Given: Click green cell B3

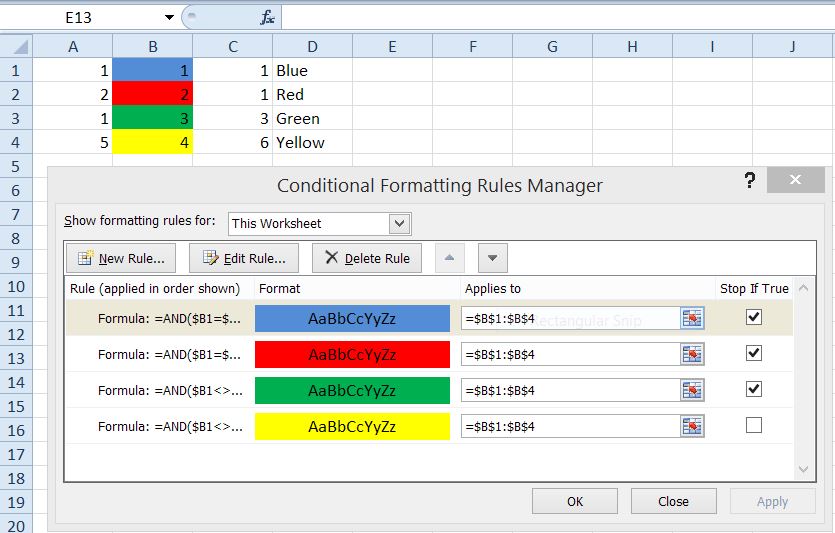Looking at the screenshot, I should [152, 118].
